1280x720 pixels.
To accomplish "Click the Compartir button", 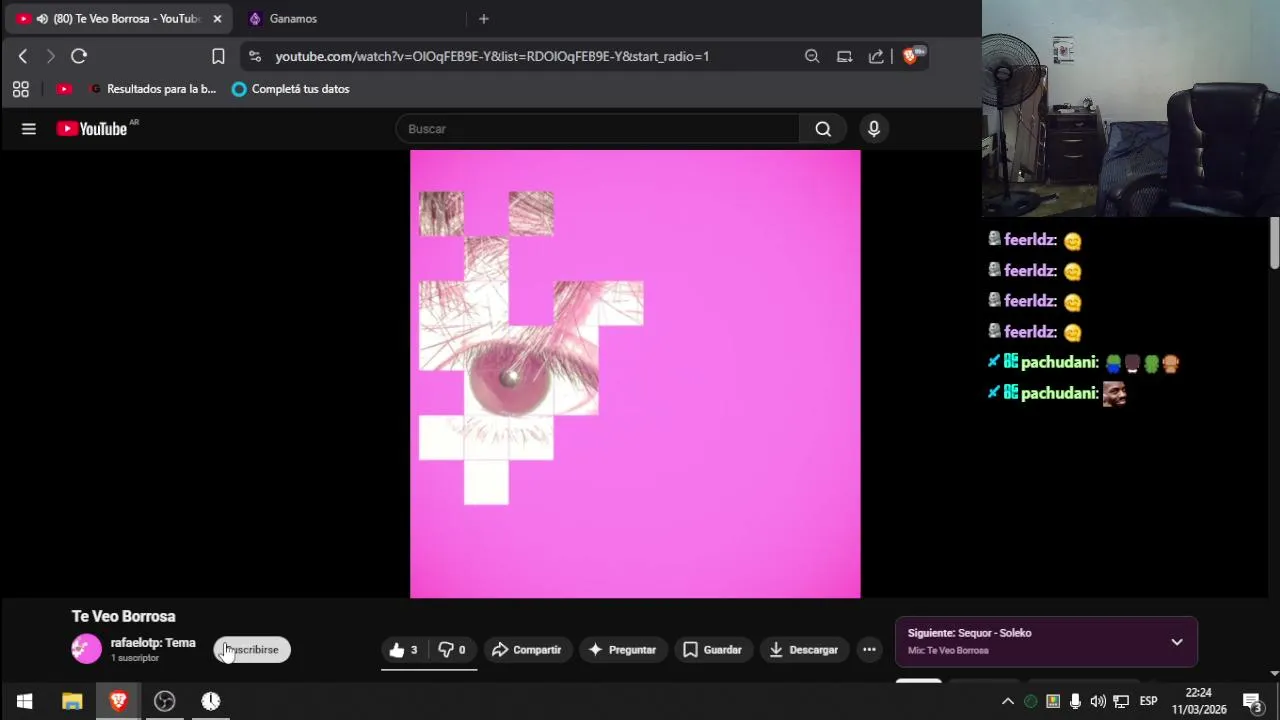I will tap(527, 650).
